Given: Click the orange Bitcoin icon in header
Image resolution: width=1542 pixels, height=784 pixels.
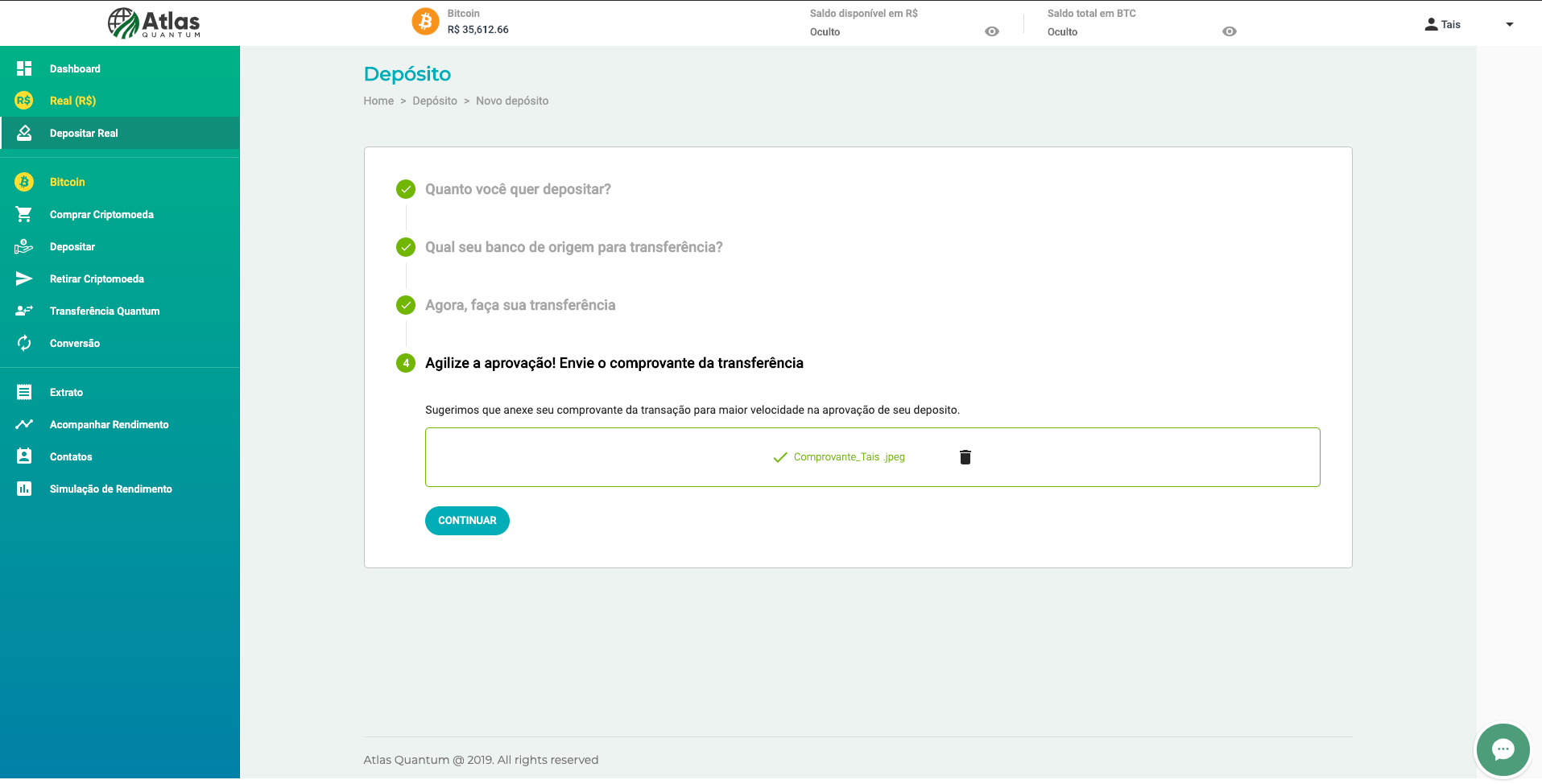Looking at the screenshot, I should pos(425,22).
